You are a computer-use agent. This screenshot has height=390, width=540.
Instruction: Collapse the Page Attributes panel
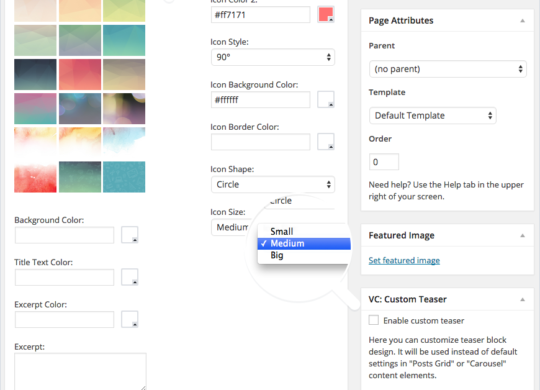coord(522,21)
